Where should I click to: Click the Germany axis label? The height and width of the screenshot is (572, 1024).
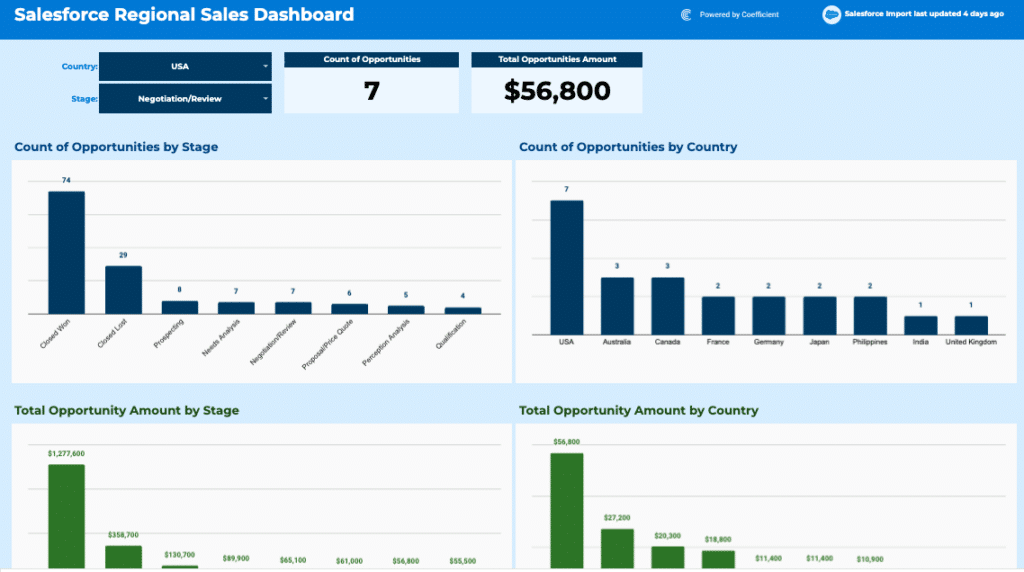(769, 342)
